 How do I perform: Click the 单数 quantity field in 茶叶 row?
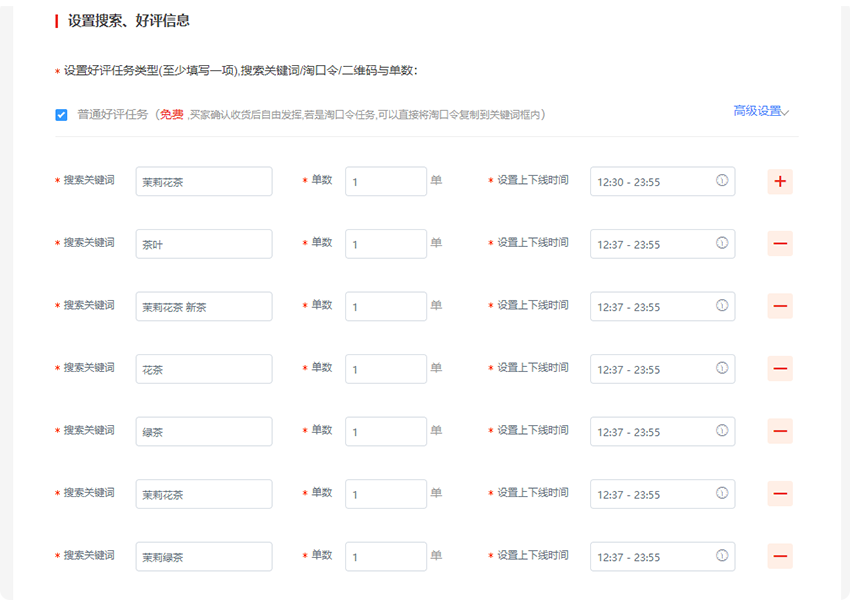[x=386, y=244]
